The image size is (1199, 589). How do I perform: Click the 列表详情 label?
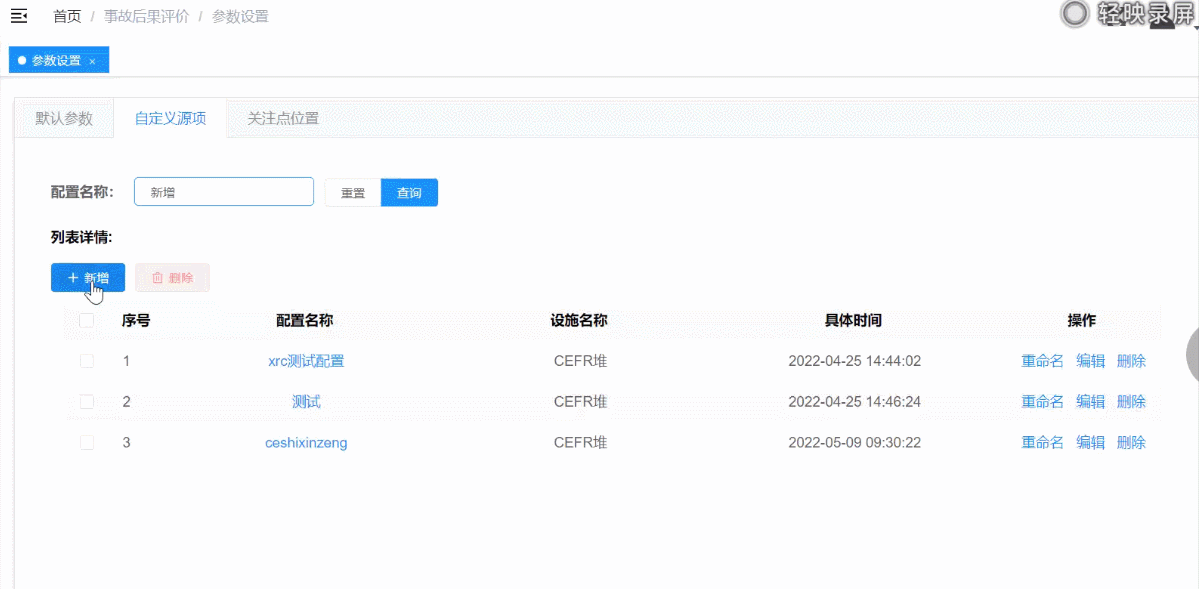tap(82, 238)
